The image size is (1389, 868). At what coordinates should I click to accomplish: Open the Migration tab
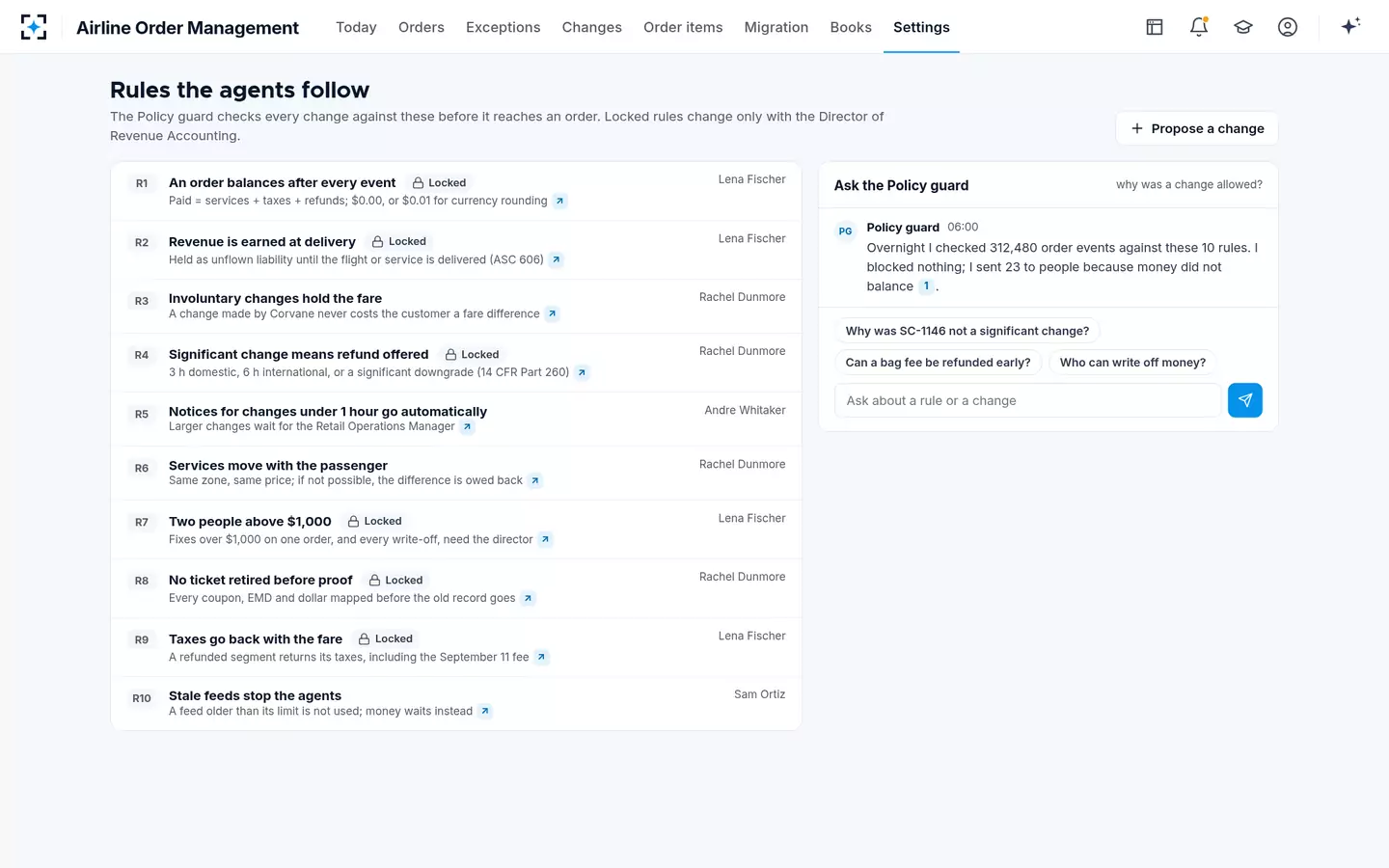click(776, 27)
